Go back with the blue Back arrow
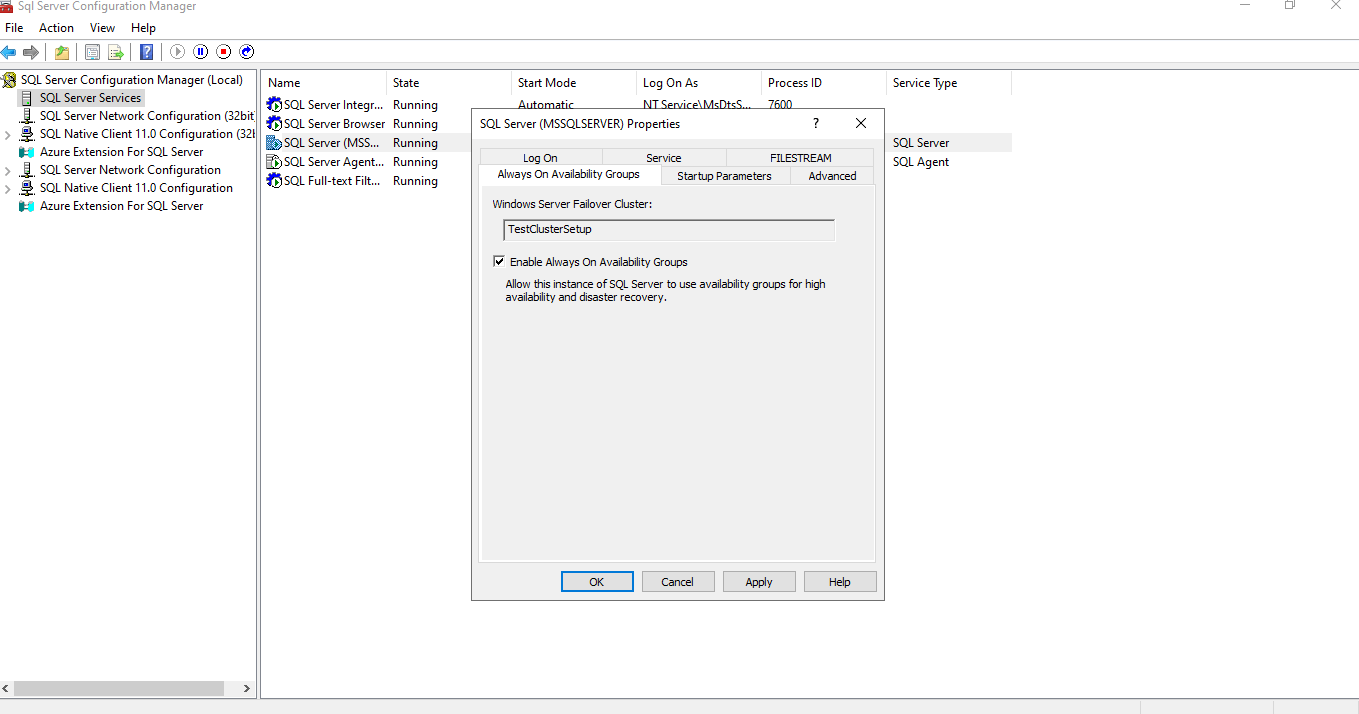The height and width of the screenshot is (714, 1359). coord(9,52)
